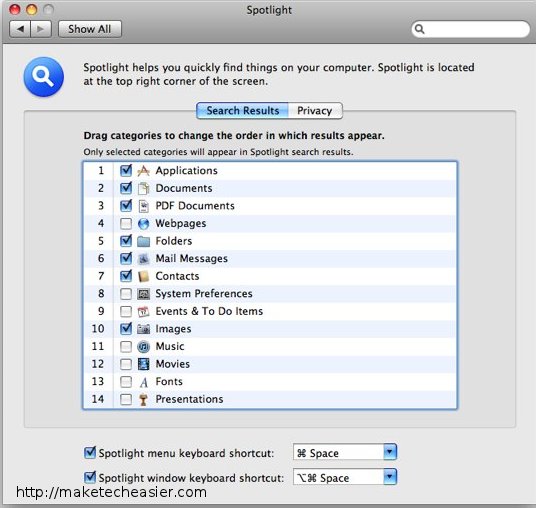Select the Mail Messages label text
This screenshot has height=508, width=536.
pos(191,259)
